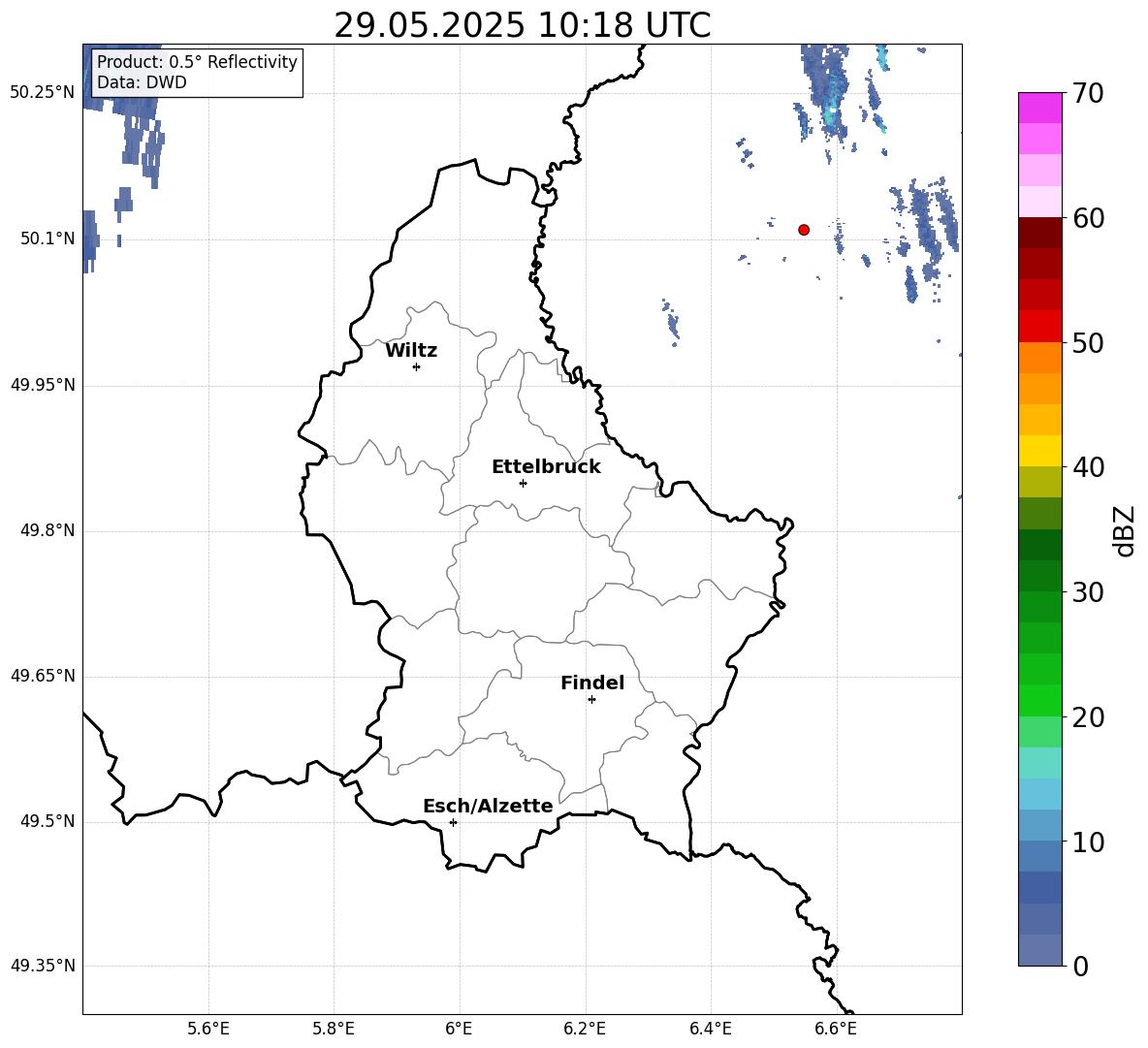Click the latitude label 49.65°N

tap(43, 676)
